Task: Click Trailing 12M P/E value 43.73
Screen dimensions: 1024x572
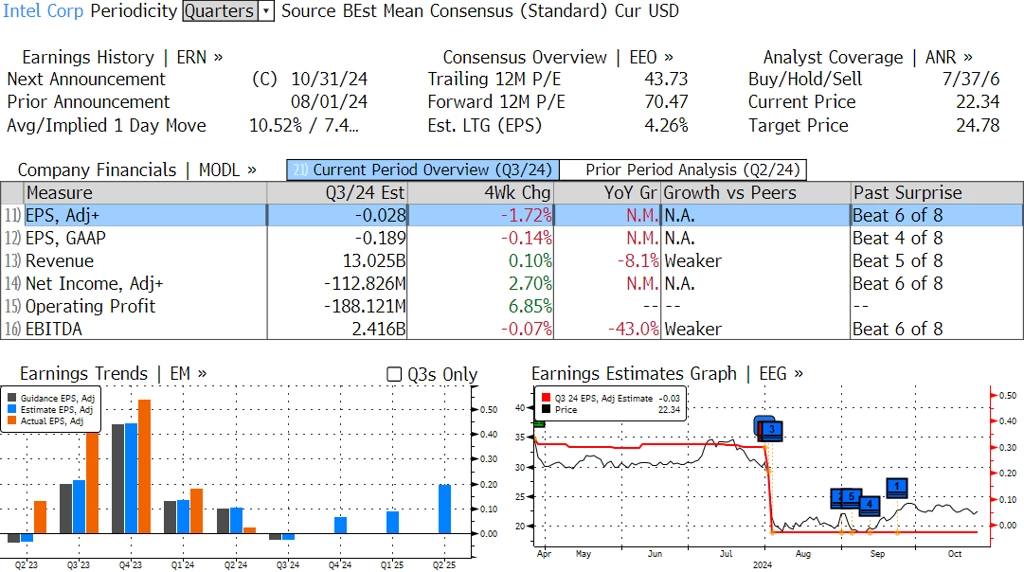Action: tap(666, 79)
